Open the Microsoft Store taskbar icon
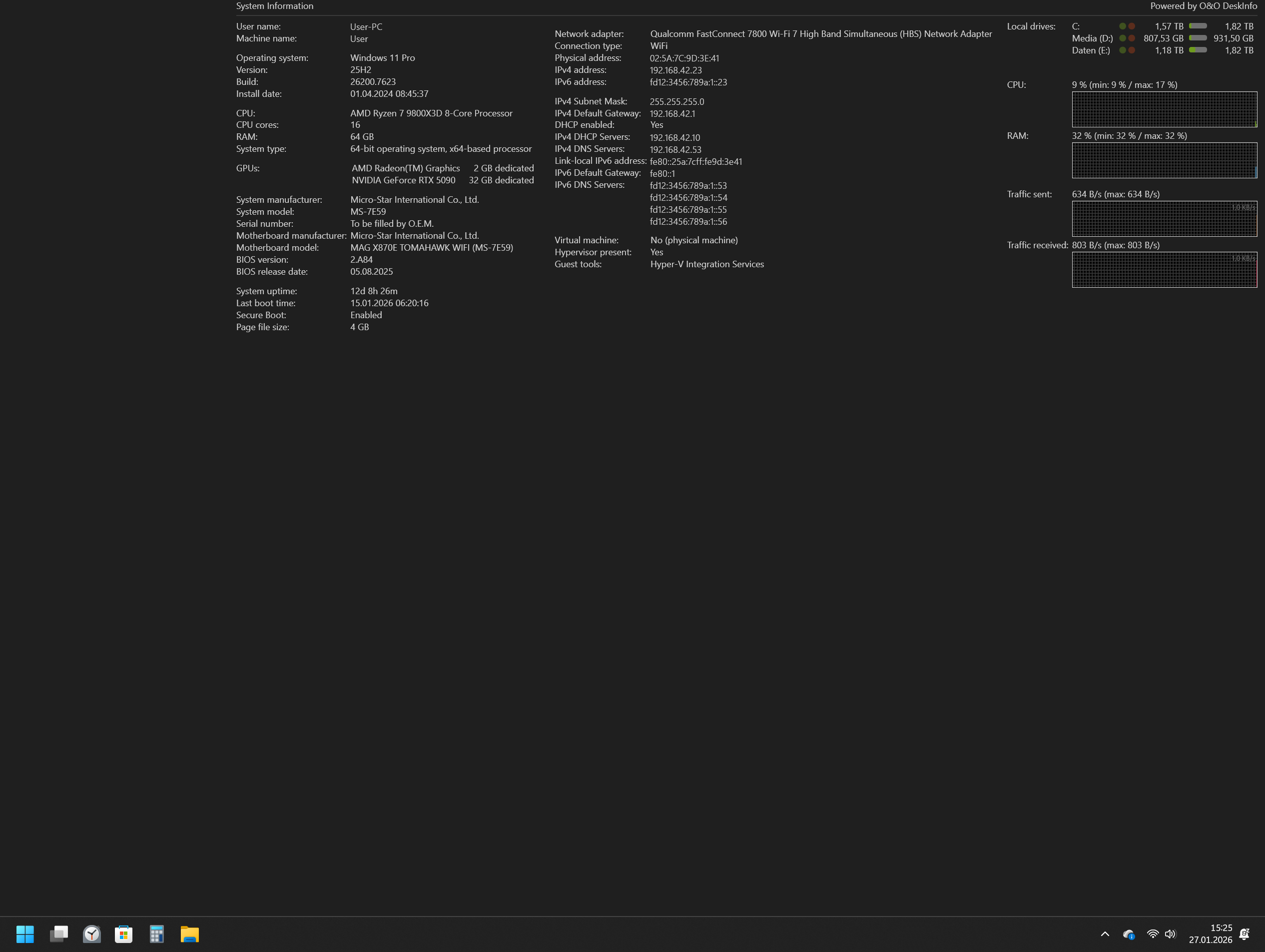Viewport: 1265px width, 952px height. (x=123, y=935)
